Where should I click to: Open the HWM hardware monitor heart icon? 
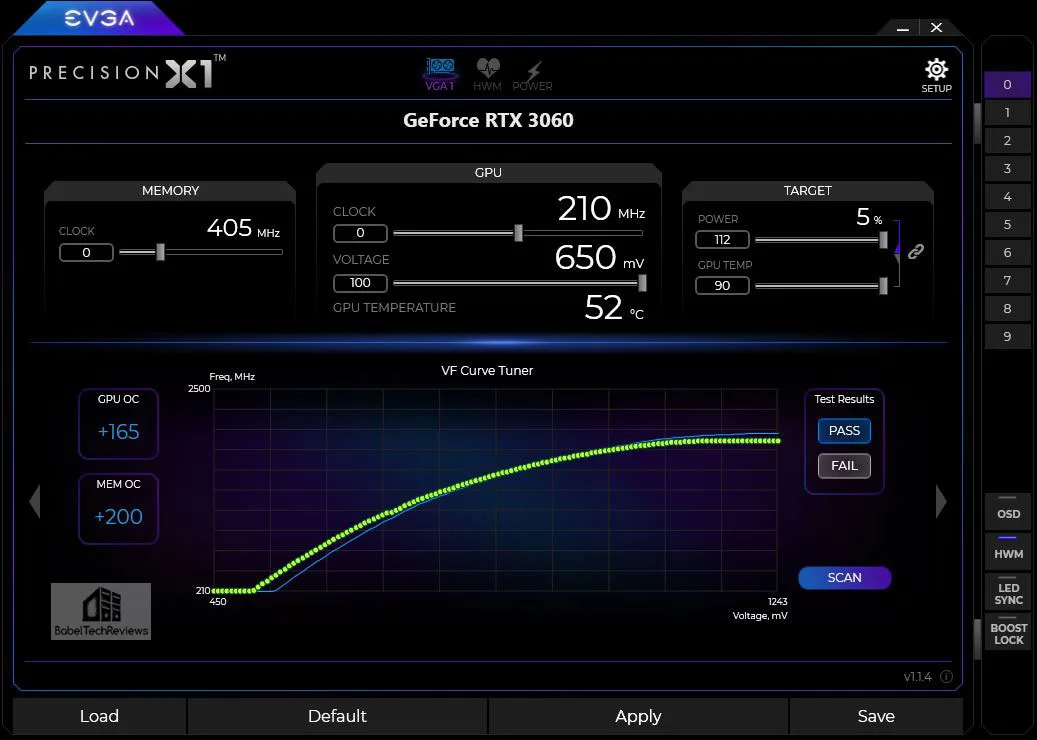click(x=487, y=74)
